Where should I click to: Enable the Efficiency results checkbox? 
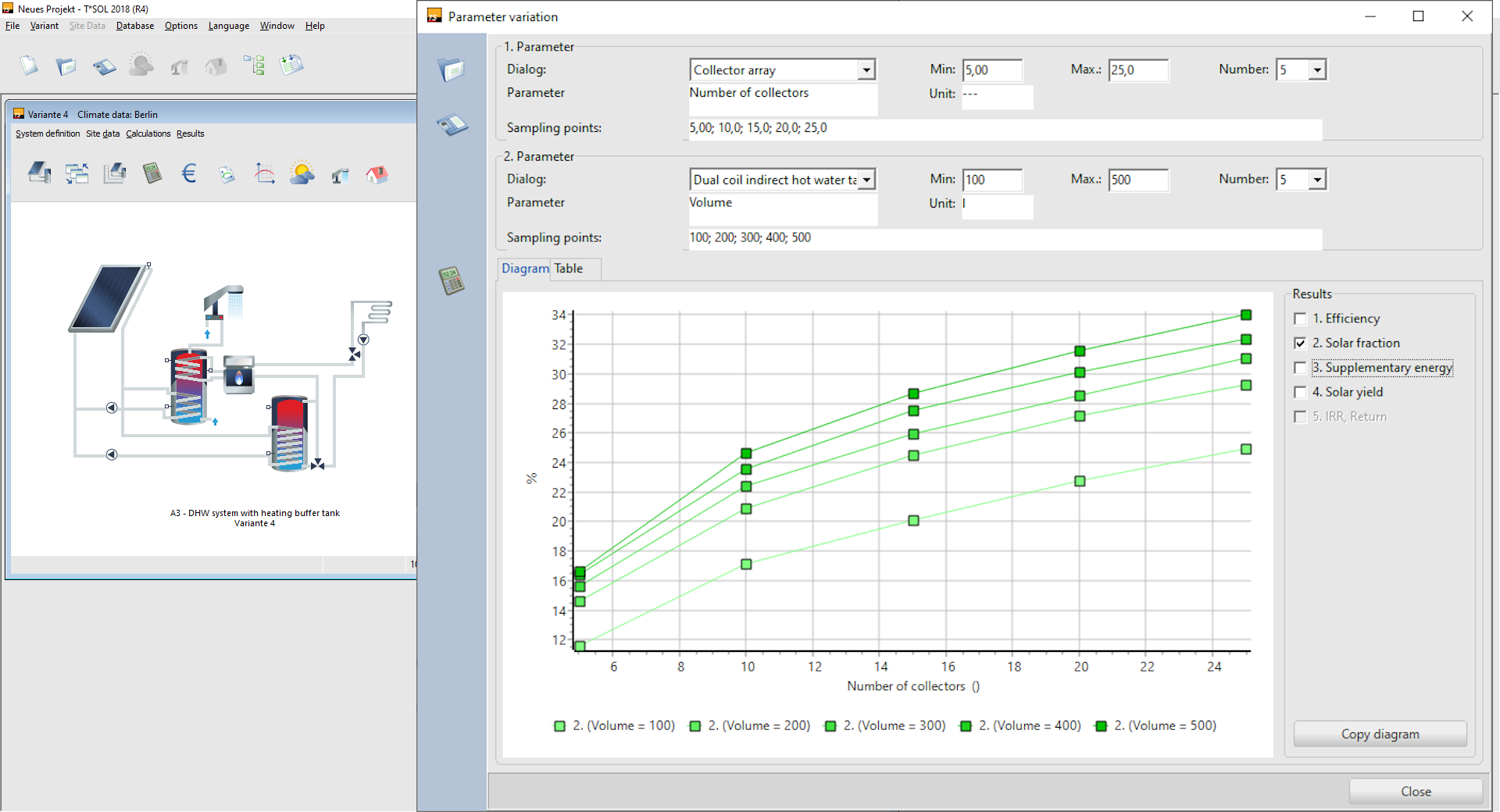point(1300,319)
